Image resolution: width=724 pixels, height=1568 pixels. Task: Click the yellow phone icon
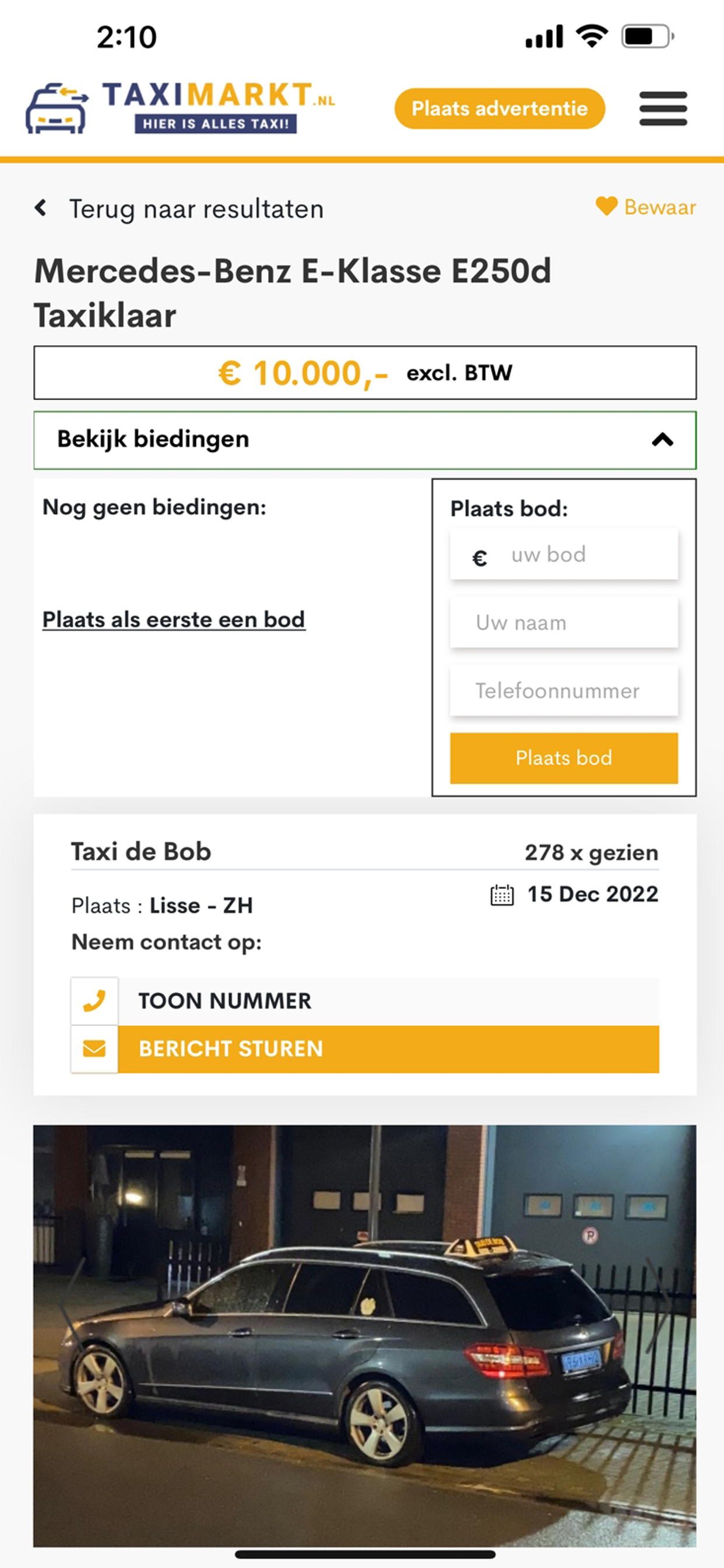click(94, 1000)
